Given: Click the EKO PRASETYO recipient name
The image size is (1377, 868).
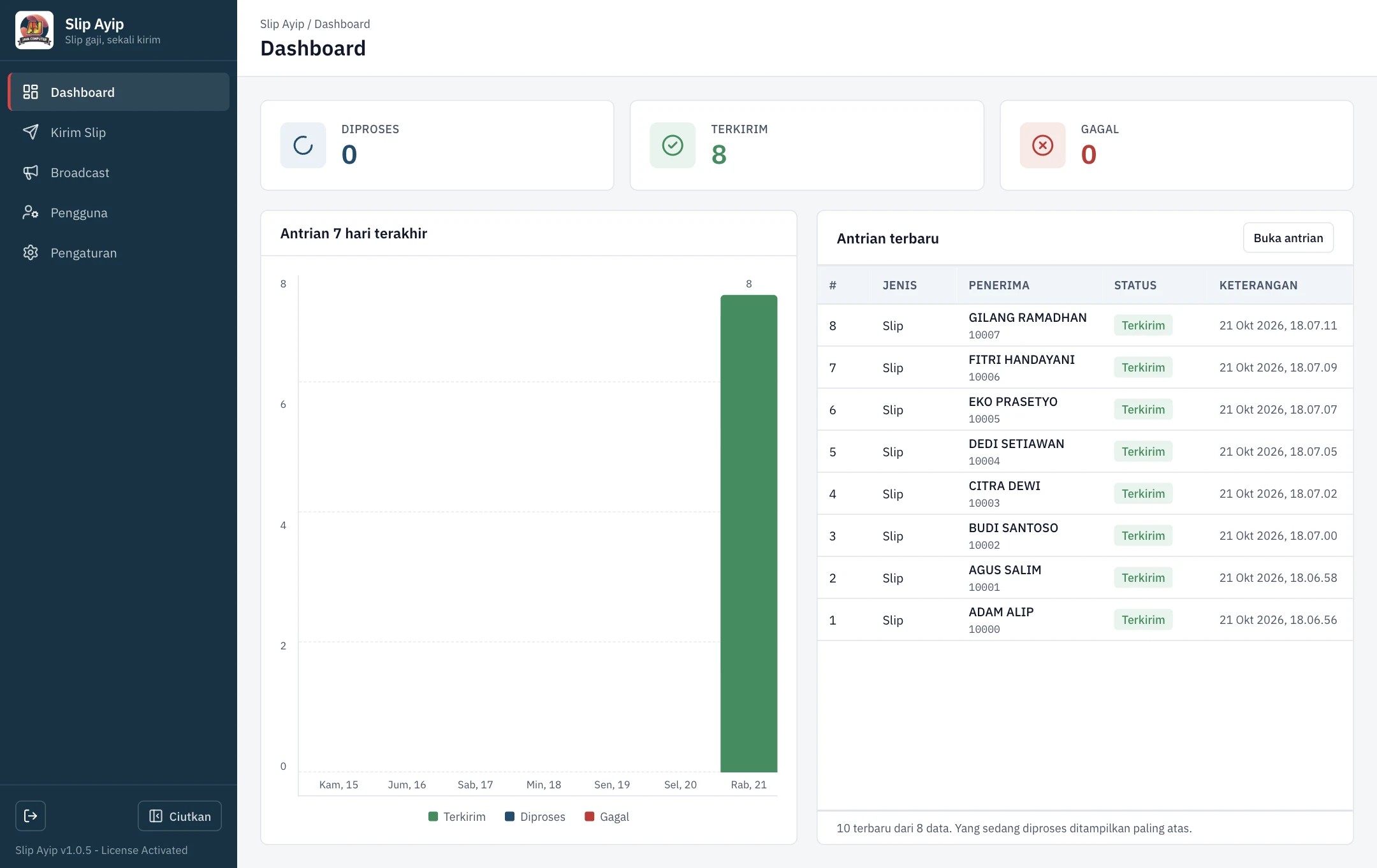Looking at the screenshot, I should tap(1012, 401).
